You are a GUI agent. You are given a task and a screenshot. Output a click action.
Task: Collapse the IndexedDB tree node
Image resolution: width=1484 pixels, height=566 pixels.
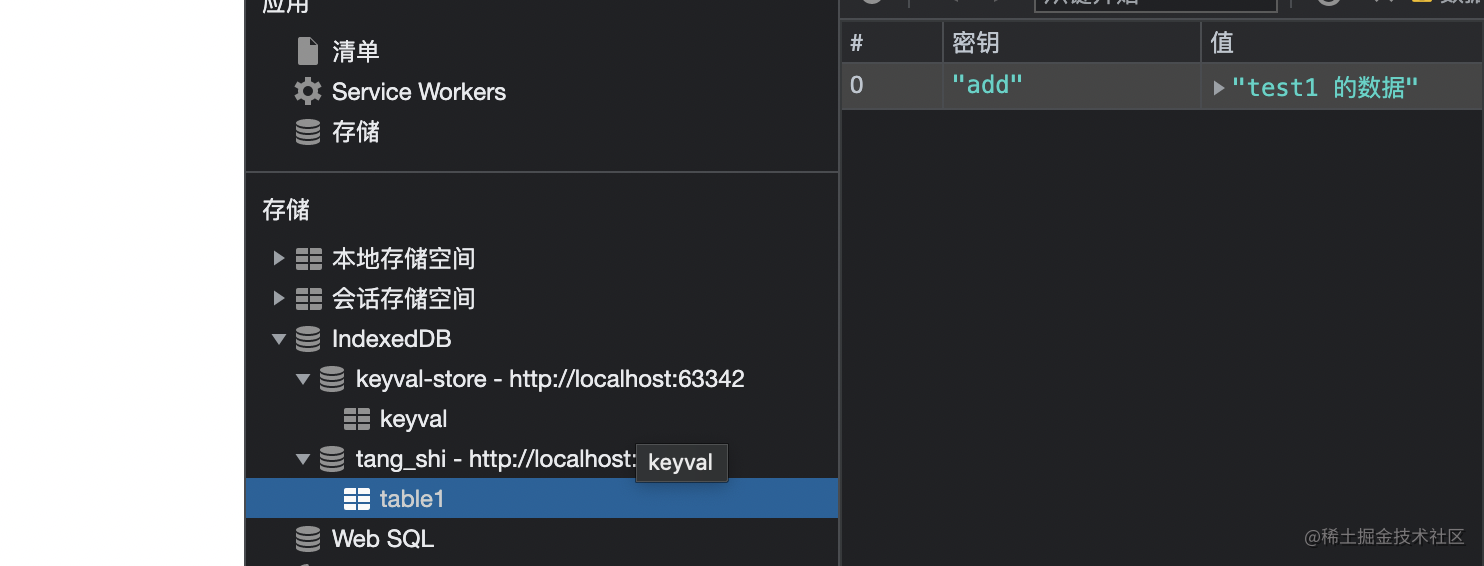pyautogui.click(x=279, y=339)
